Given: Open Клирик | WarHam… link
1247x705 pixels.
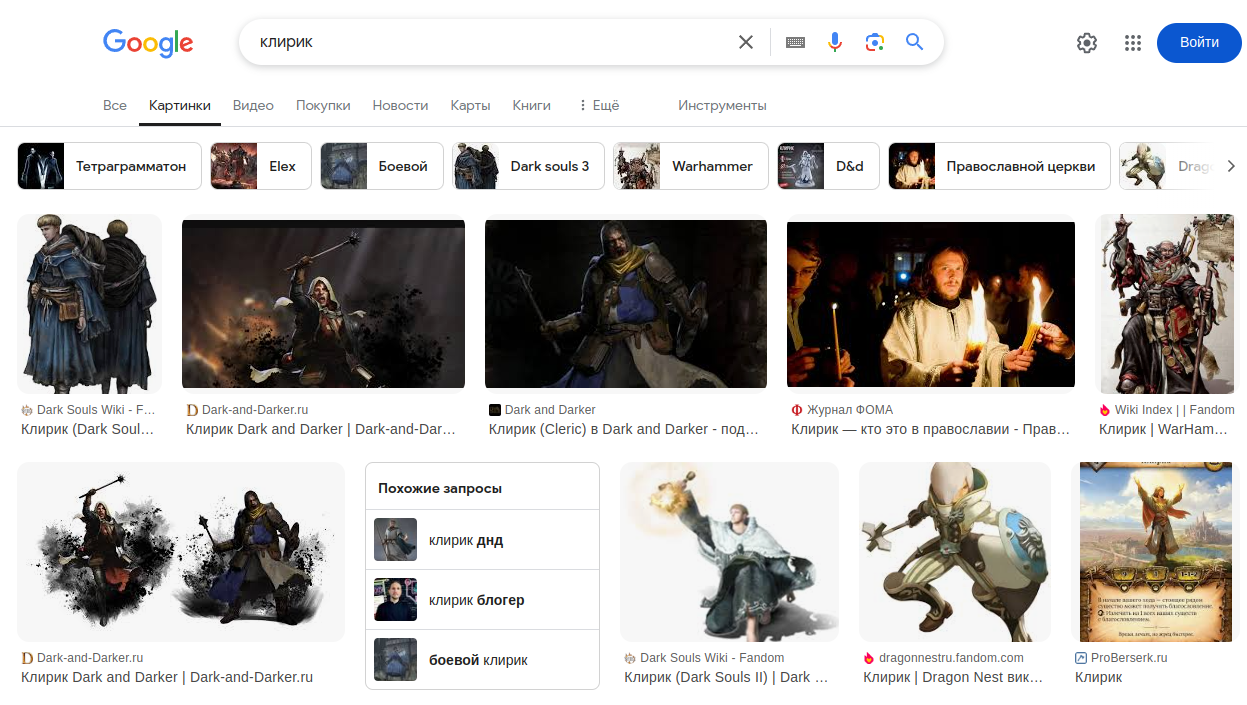Looking at the screenshot, I should point(1163,429).
